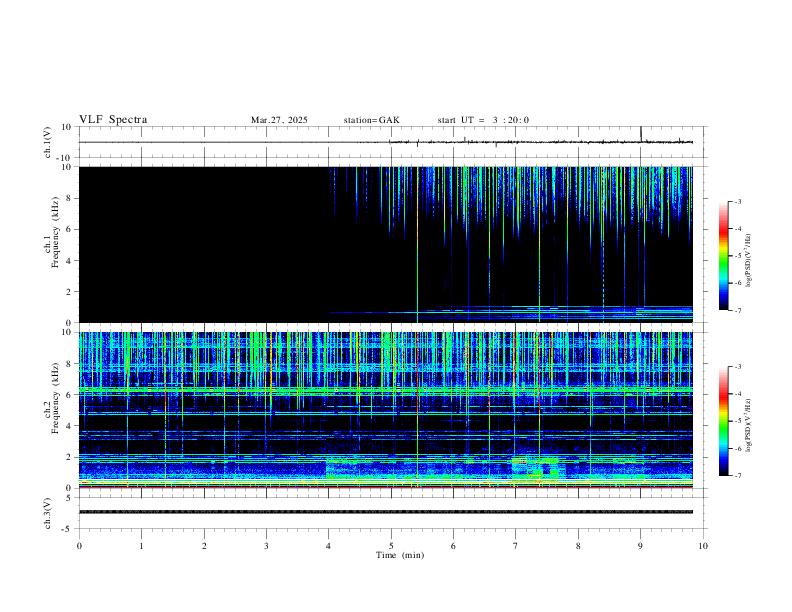Screen dimensions: 792x612
Task: Click the "station=GAK" label
Action: (x=372, y=120)
